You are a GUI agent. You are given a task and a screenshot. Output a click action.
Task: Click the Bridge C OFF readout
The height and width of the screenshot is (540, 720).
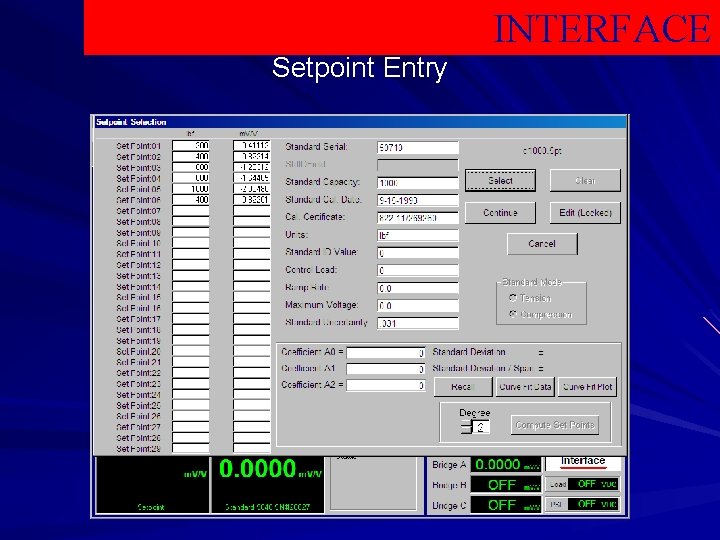coord(506,505)
